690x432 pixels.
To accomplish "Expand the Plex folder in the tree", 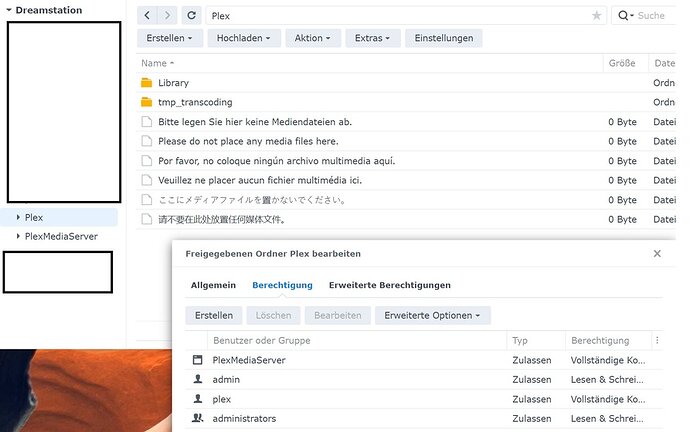I will click(18, 217).
